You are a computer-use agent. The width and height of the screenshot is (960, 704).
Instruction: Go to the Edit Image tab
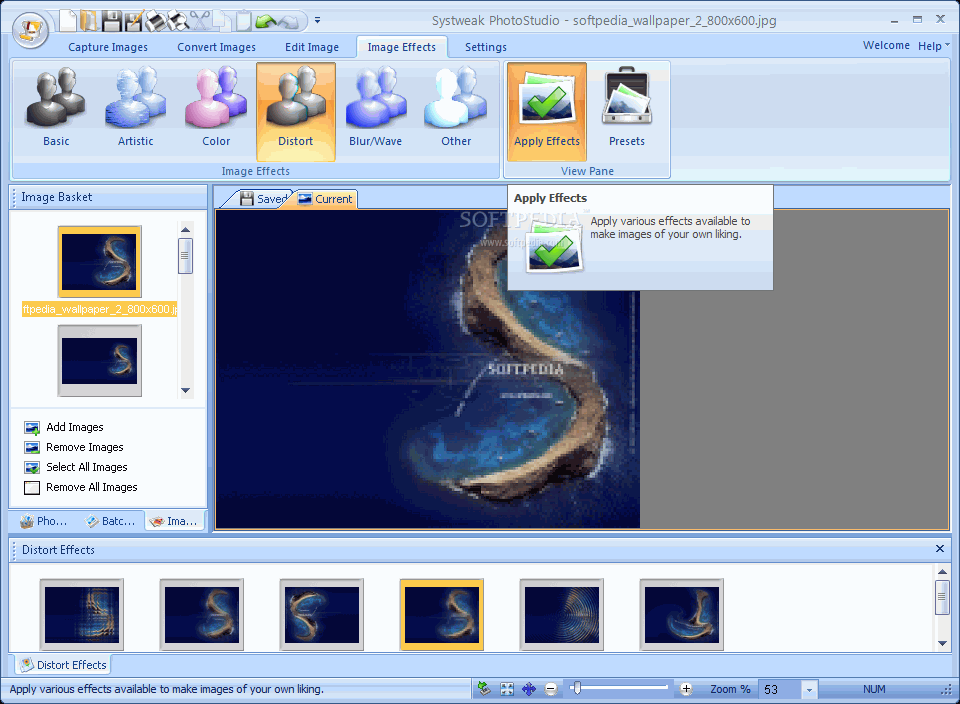(312, 47)
